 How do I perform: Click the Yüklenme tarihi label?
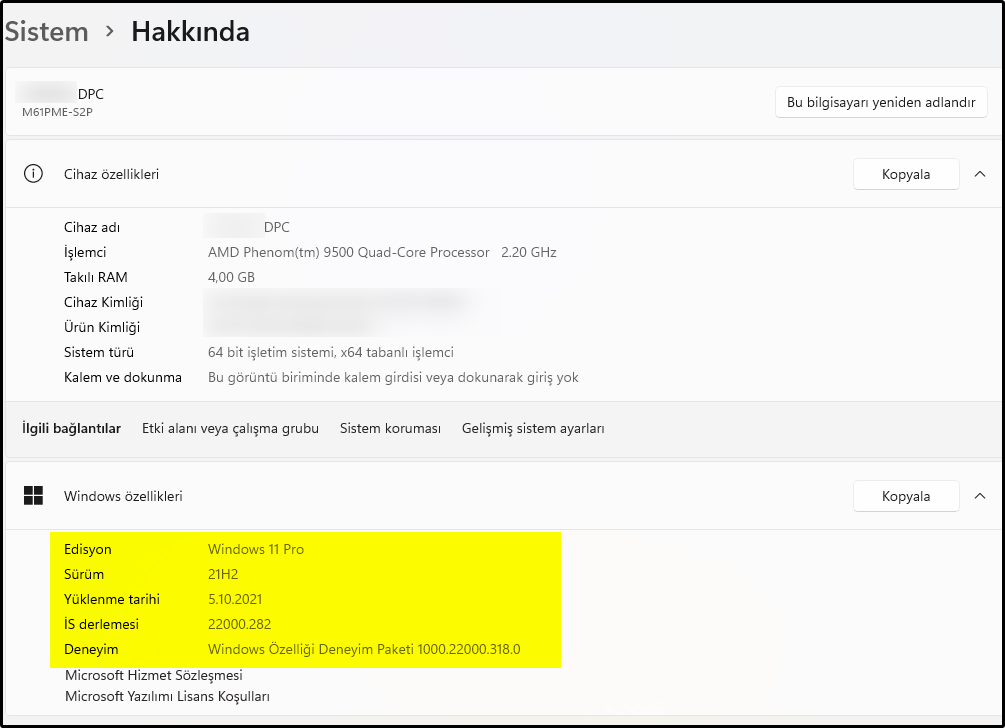[112, 599]
